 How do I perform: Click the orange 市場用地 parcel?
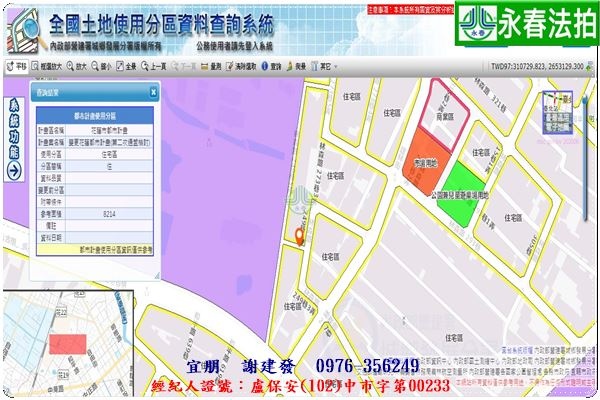pos(425,163)
